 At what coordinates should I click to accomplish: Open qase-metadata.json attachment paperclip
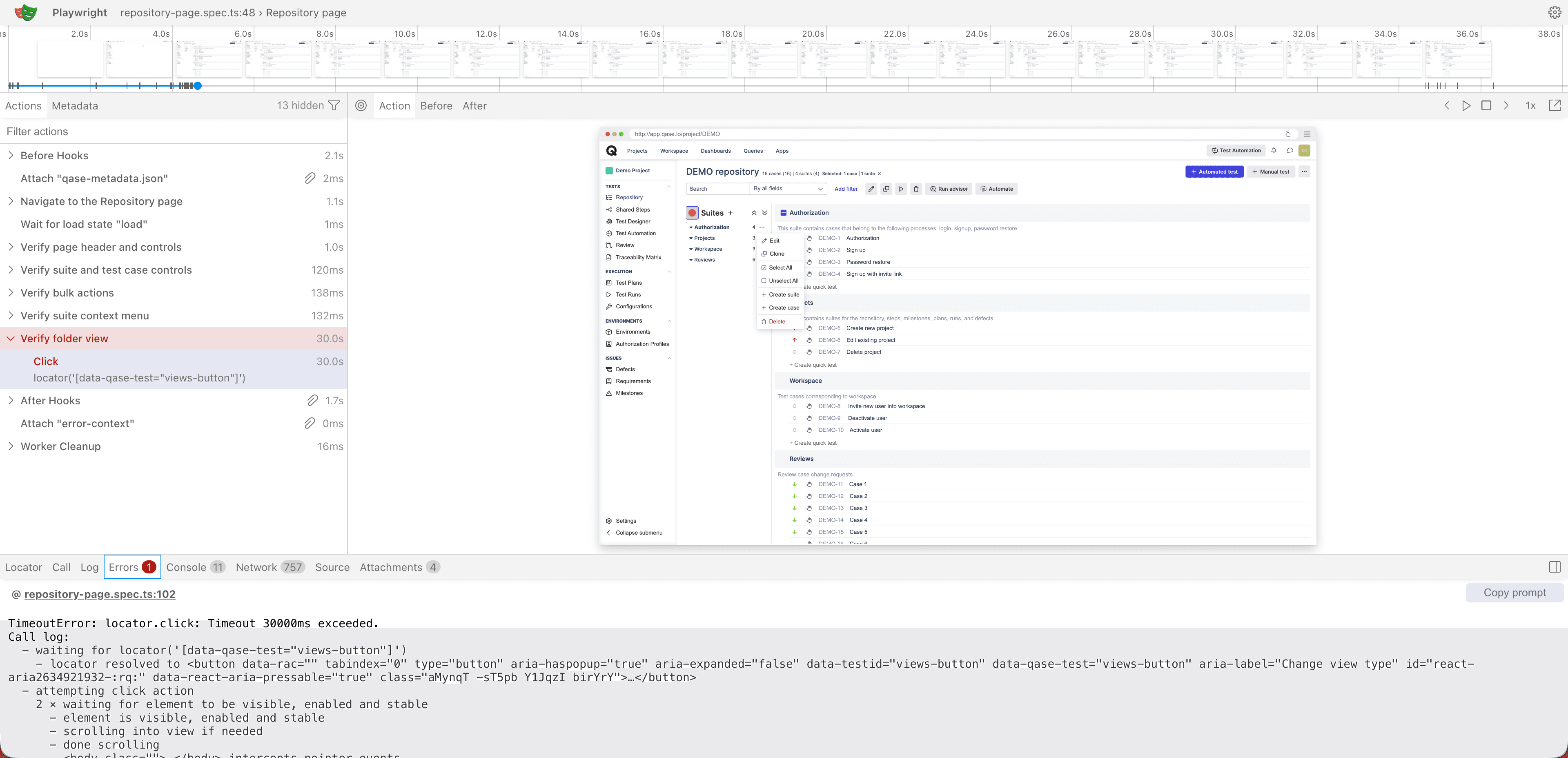coord(310,178)
